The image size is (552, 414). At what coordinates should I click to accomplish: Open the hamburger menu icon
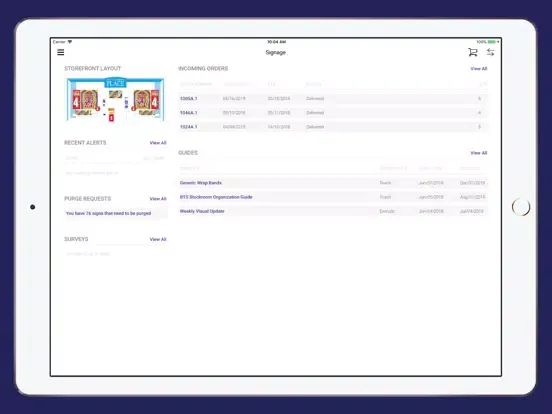click(x=61, y=52)
